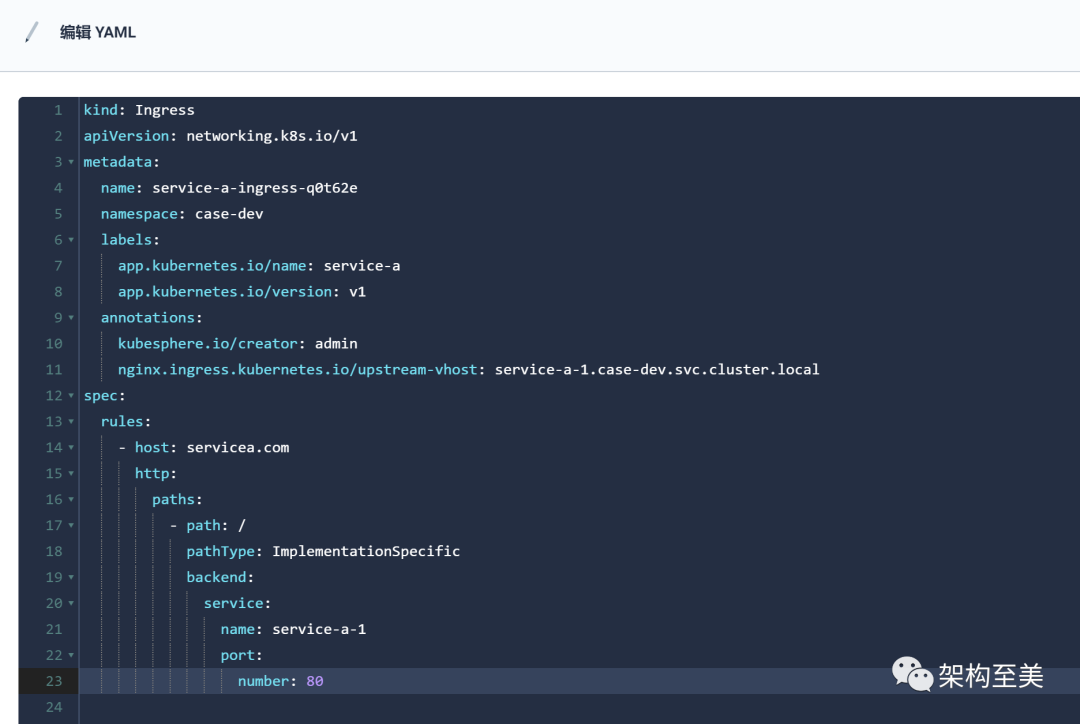Click 'kubesphere.io/creator' annotation key
Viewport: 1080px width, 724px height.
(208, 344)
